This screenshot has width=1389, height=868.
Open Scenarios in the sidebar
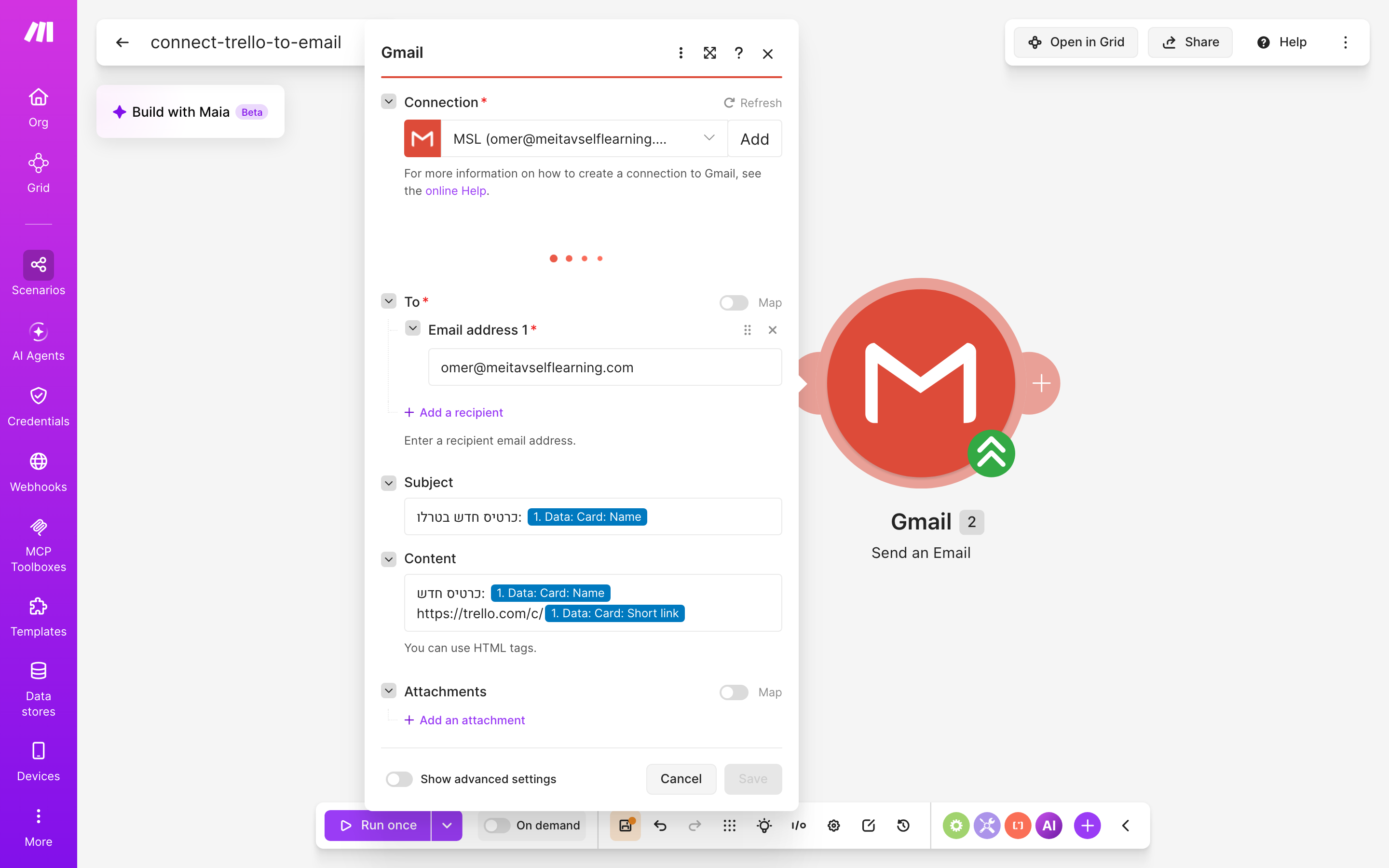point(39,273)
